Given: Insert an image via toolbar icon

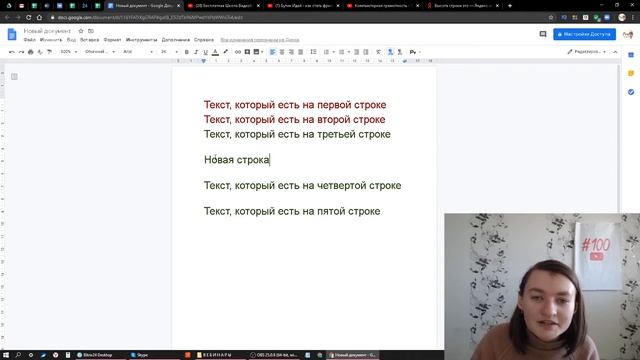Looking at the screenshot, I should [x=256, y=52].
